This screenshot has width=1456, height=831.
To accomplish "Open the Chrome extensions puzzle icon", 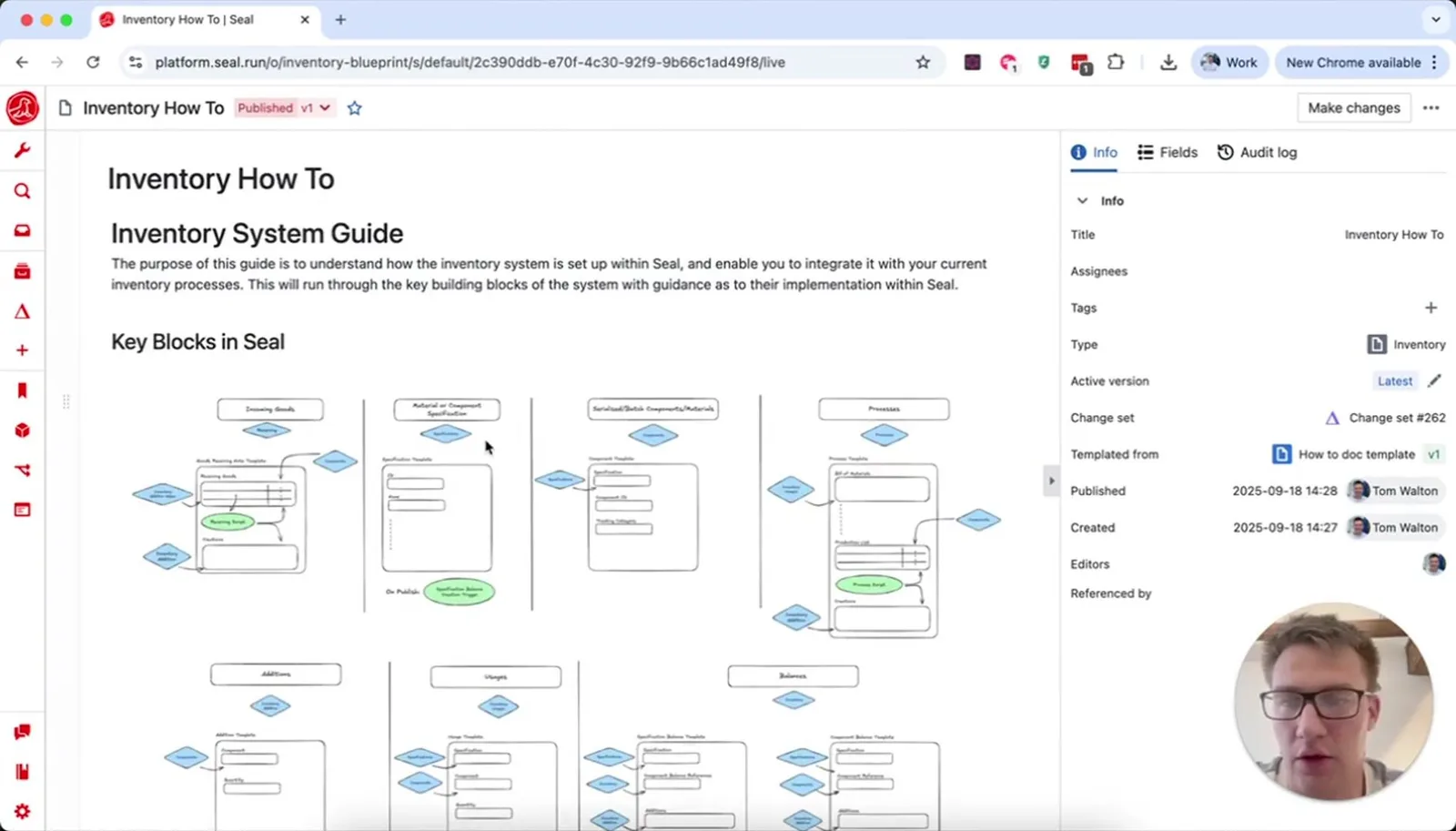I will (x=1116, y=62).
